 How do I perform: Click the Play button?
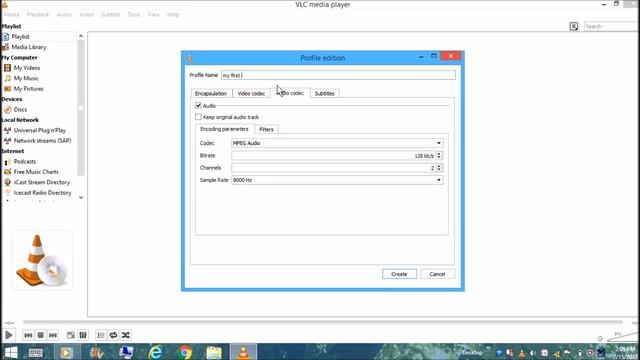pos(9,335)
